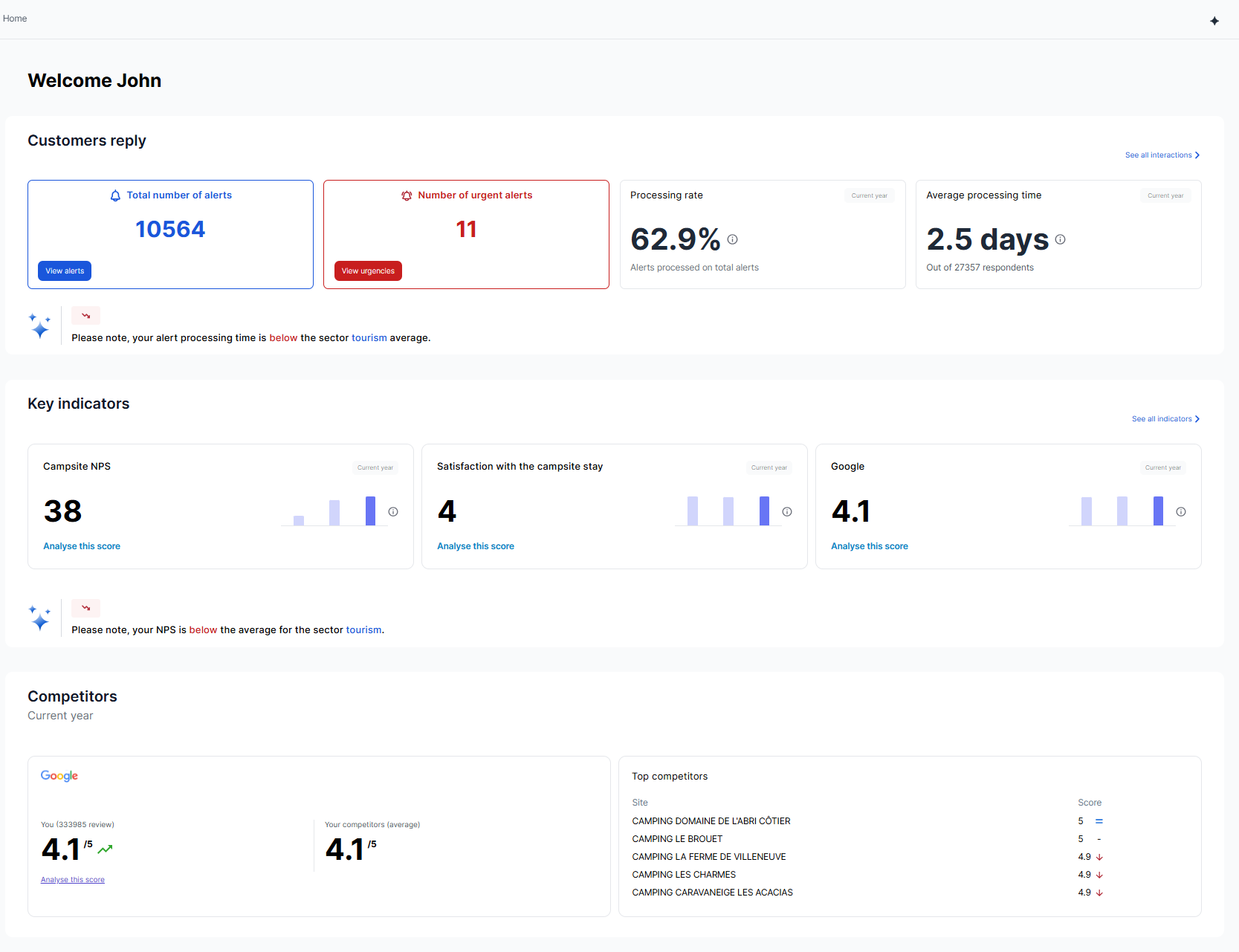Click info icon in Satisfaction with campsite stay card
This screenshot has width=1239, height=952.
click(x=787, y=511)
